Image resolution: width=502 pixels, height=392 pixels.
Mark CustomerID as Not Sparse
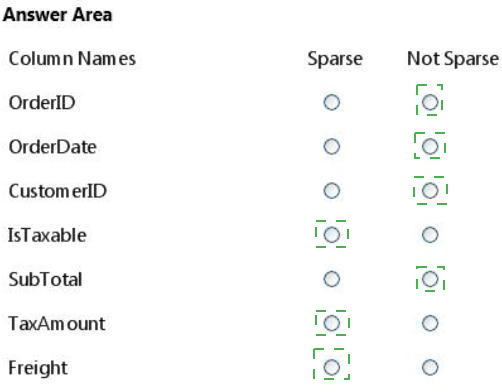click(x=430, y=191)
